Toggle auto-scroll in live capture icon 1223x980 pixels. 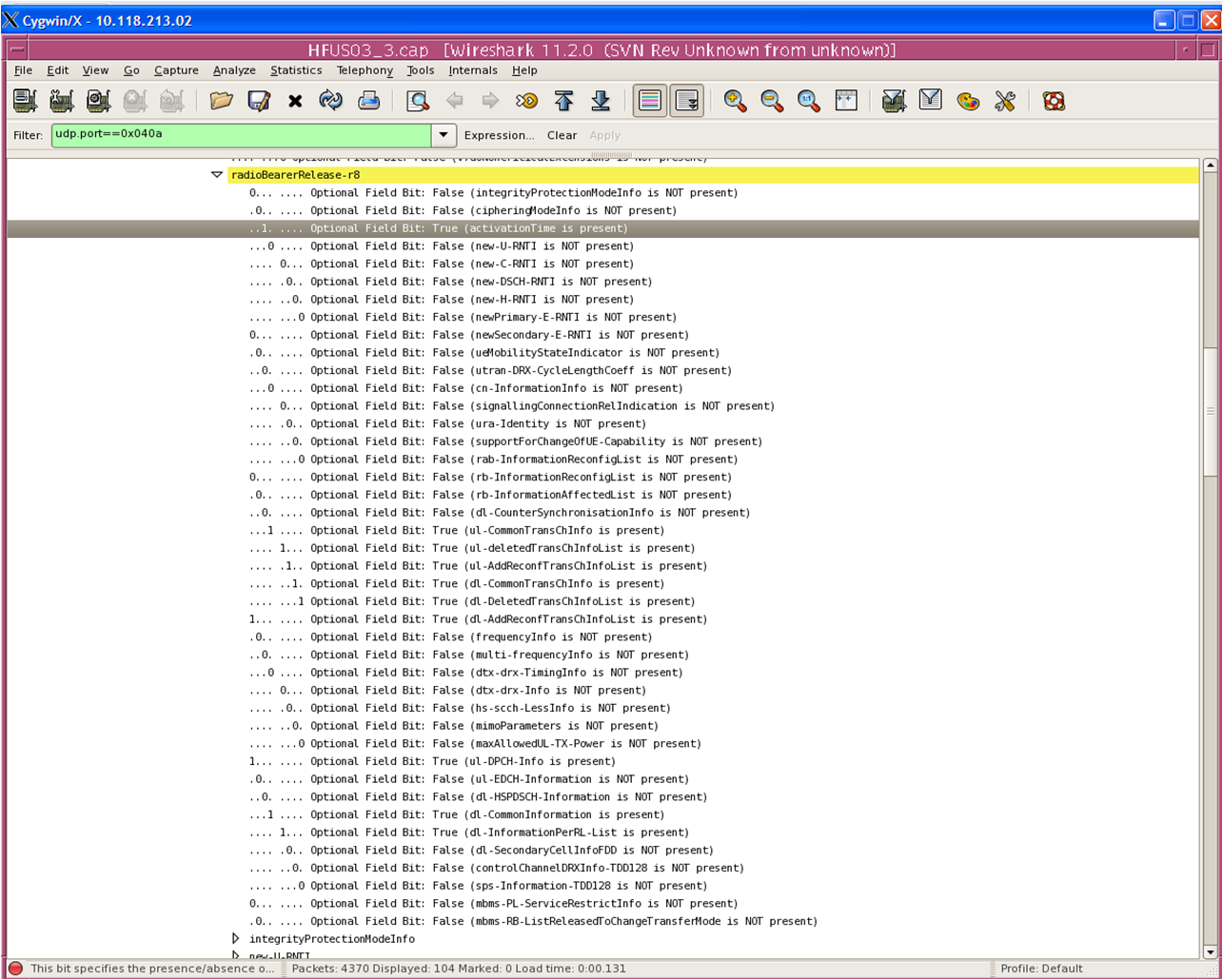pyautogui.click(x=686, y=101)
